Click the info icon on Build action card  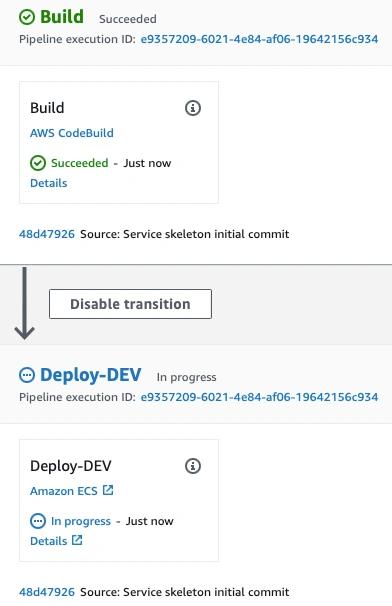click(193, 108)
